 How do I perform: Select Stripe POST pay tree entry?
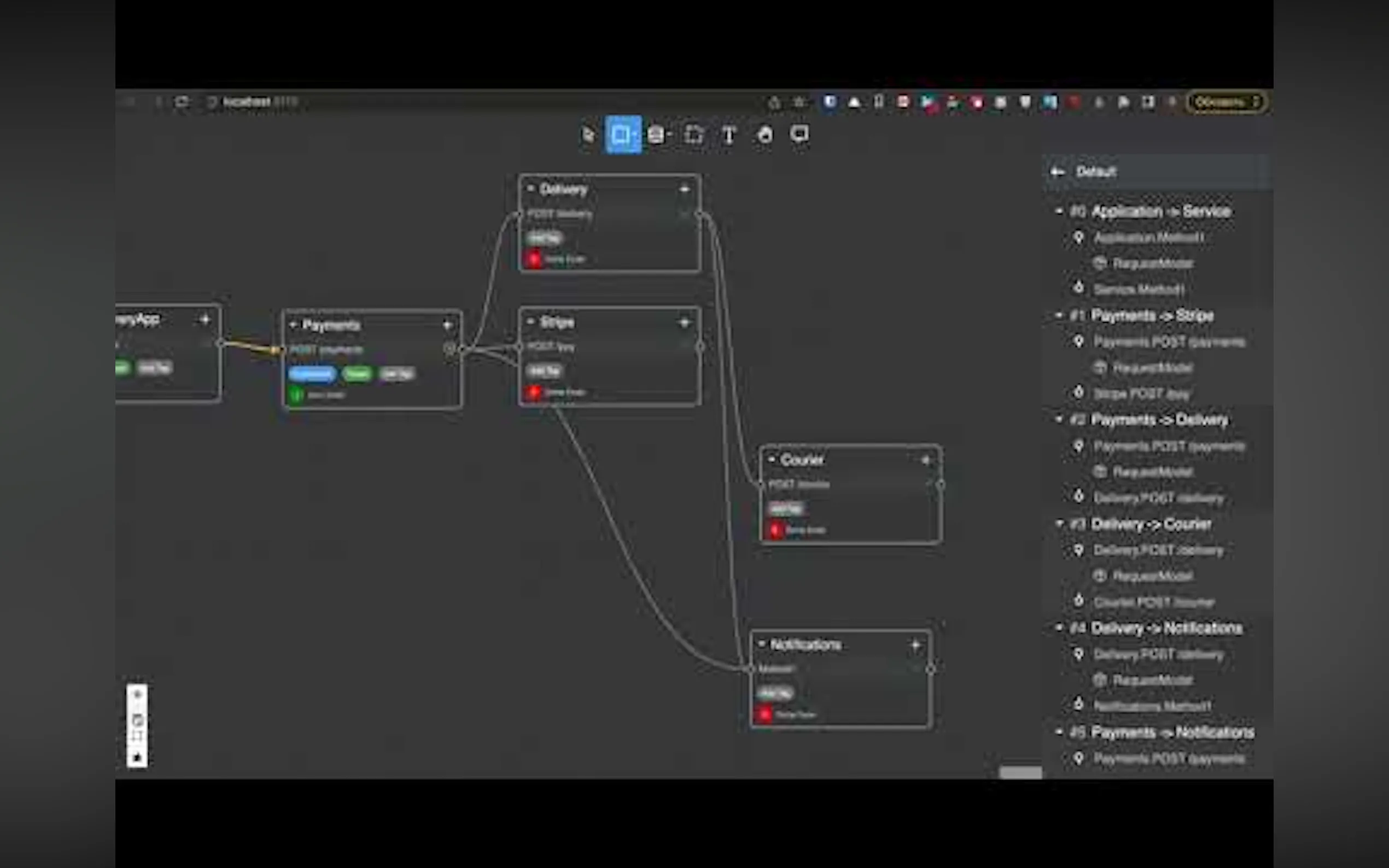[x=1141, y=394]
